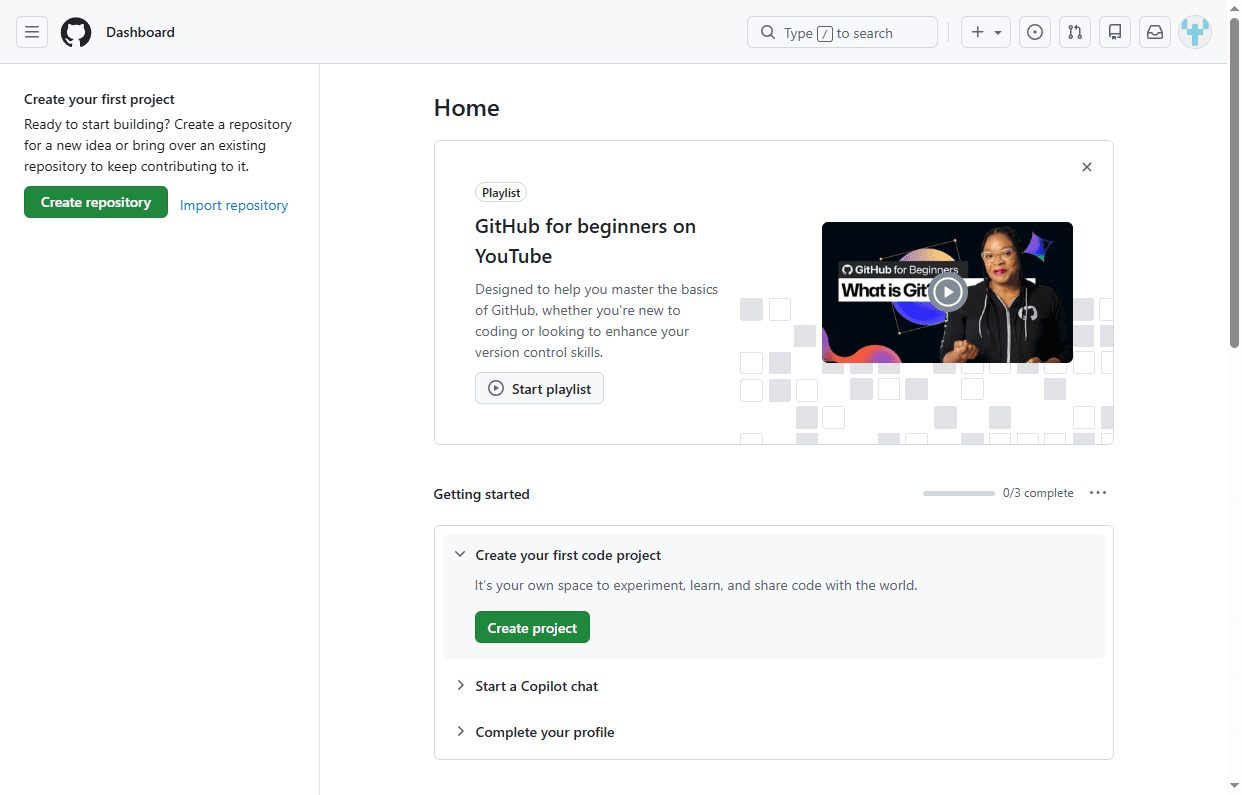
Task: Open the Issues icon in header
Action: 1035,32
